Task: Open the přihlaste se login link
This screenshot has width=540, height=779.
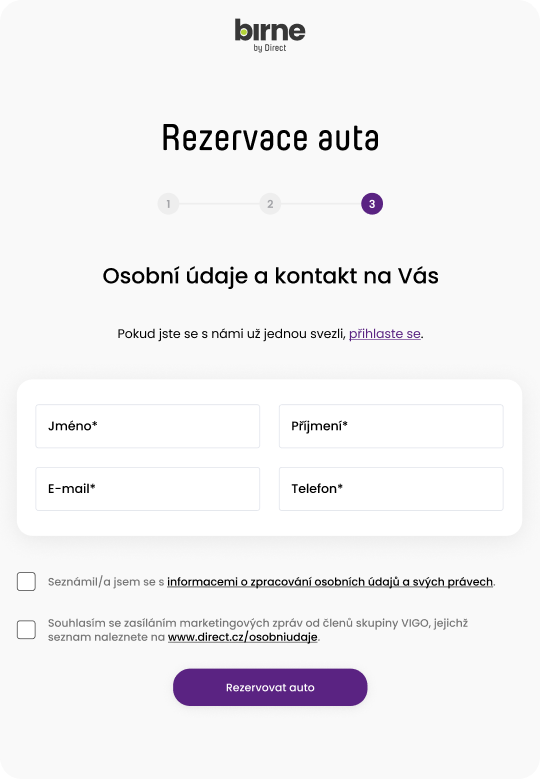Action: 385,333
